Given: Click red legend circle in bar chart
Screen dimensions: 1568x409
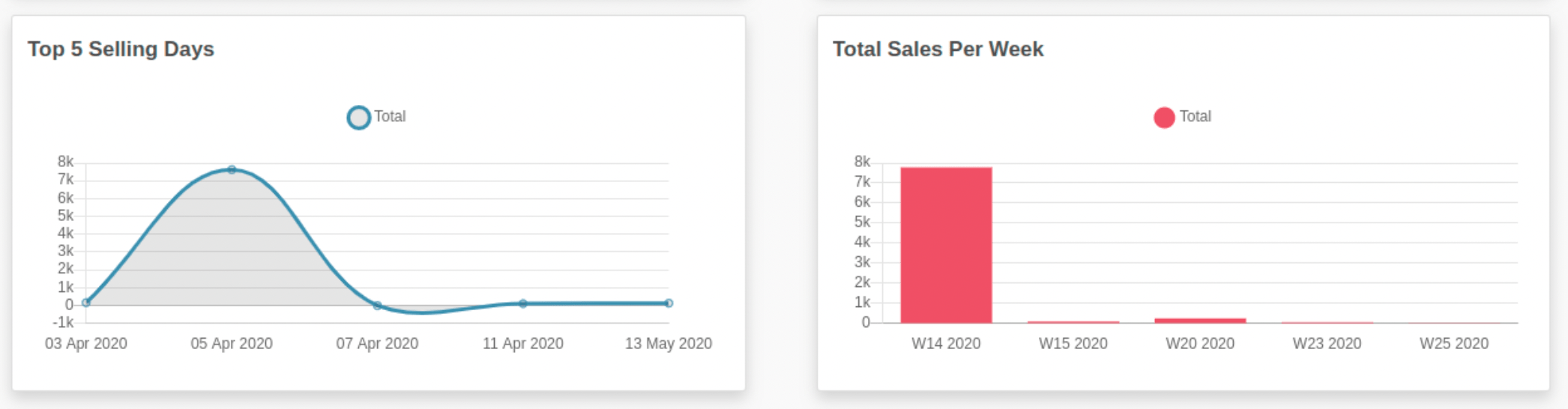Looking at the screenshot, I should [x=1164, y=118].
